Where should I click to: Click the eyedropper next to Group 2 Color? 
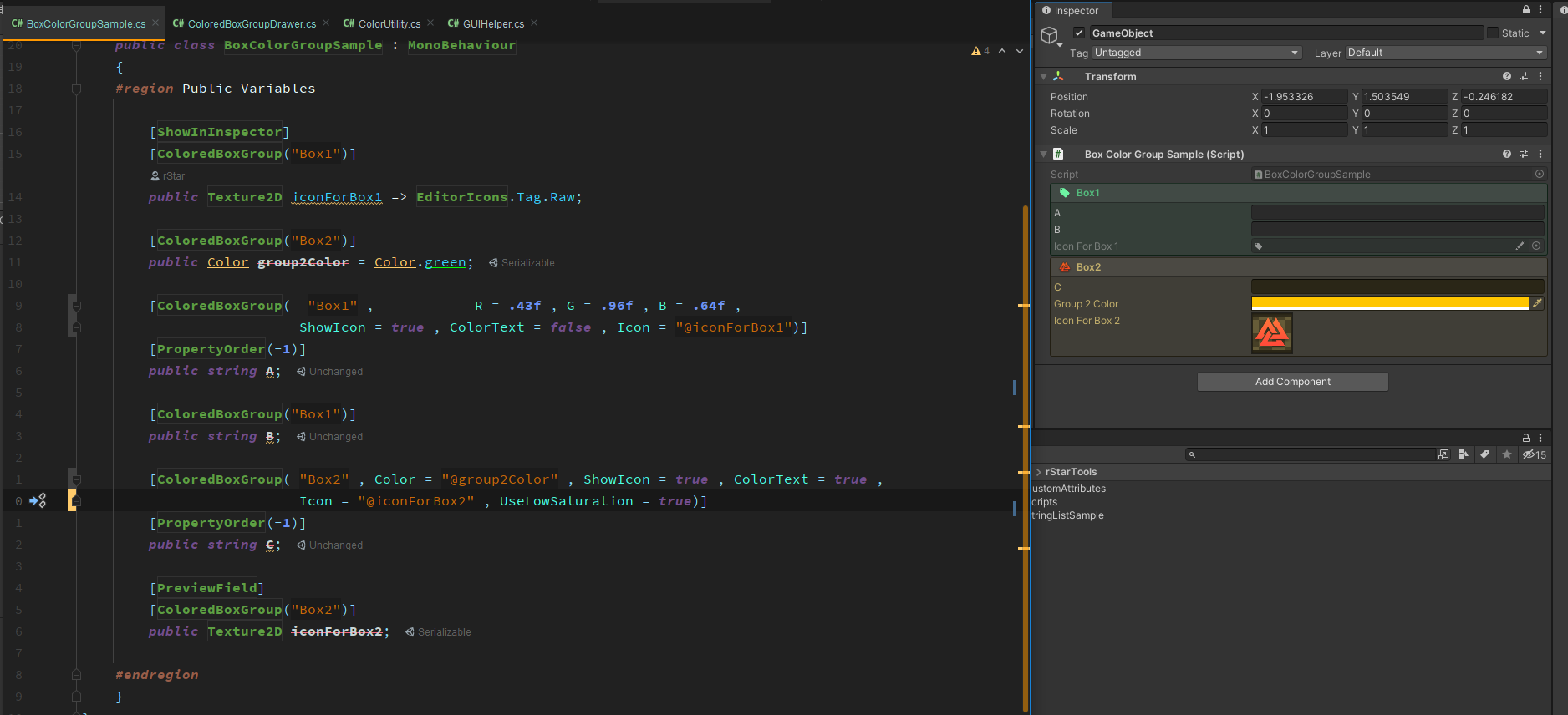tap(1537, 303)
